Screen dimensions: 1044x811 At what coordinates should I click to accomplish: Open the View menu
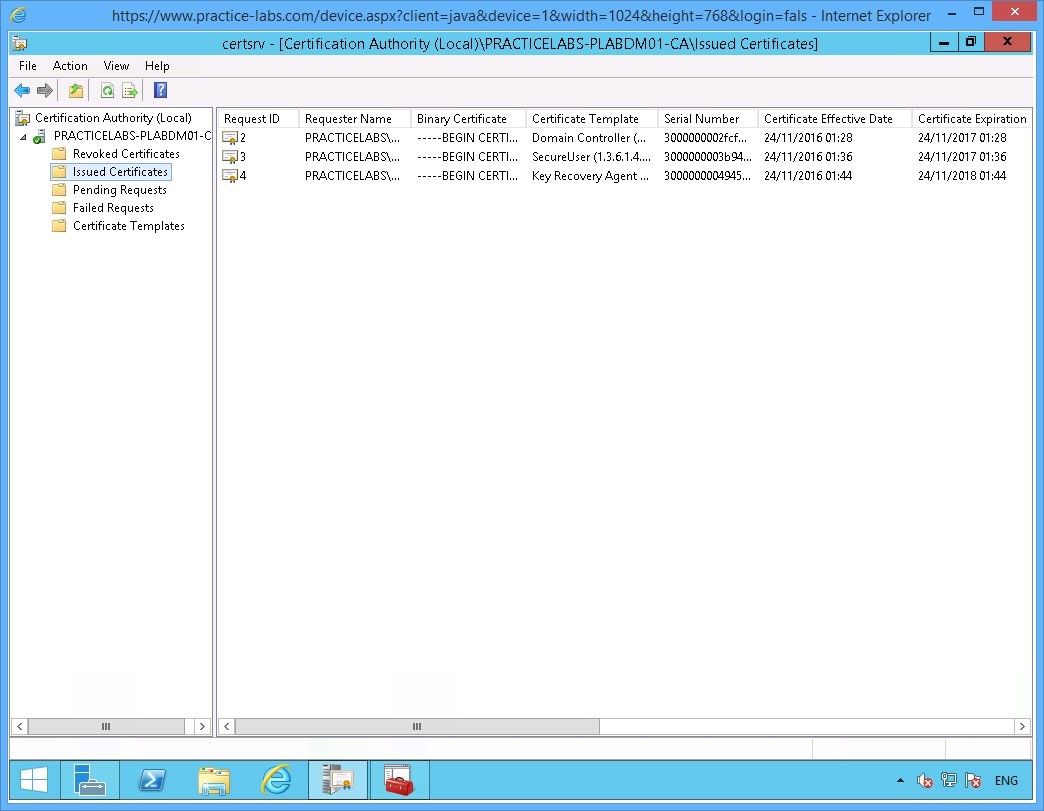coord(116,66)
